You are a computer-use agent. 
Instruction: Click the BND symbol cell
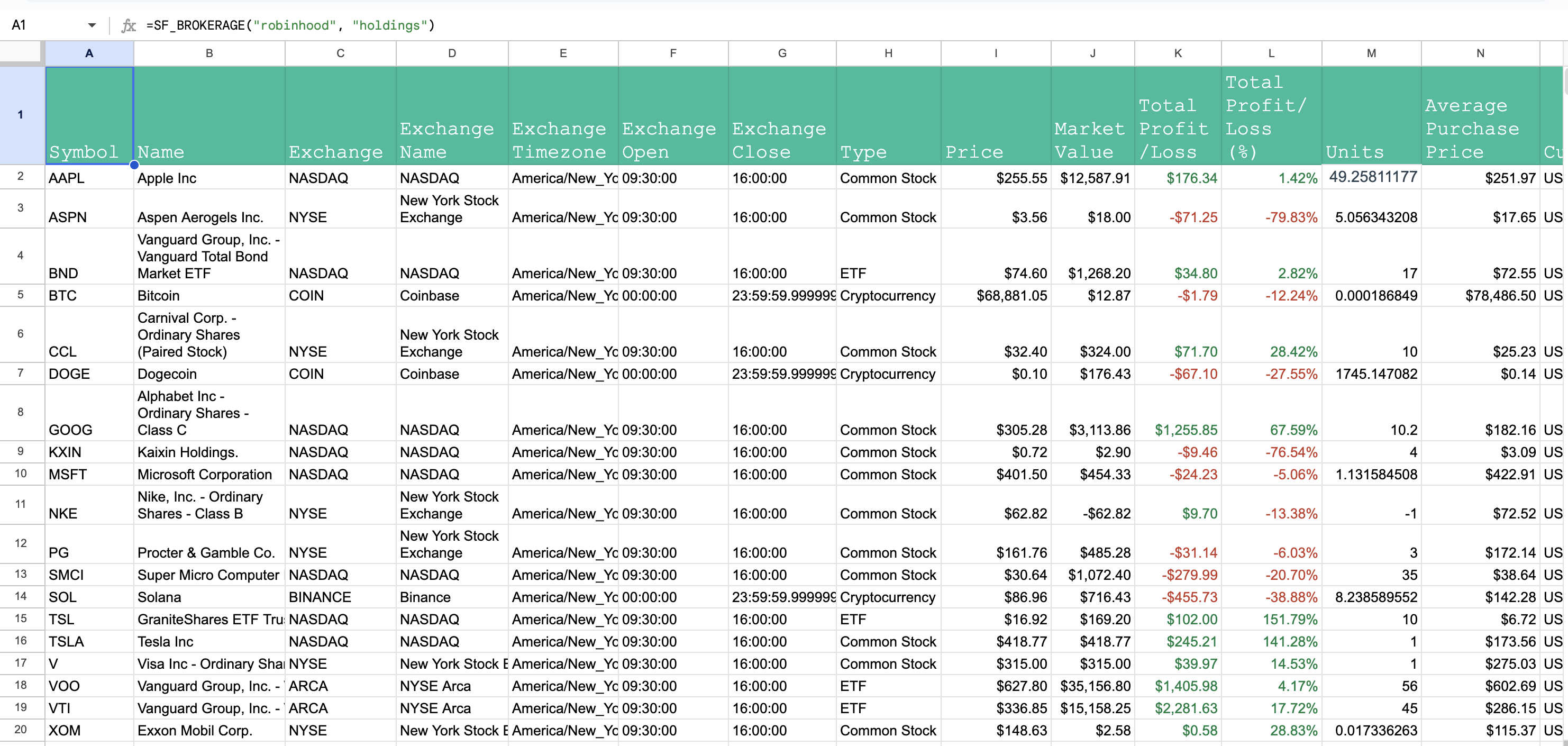89,257
